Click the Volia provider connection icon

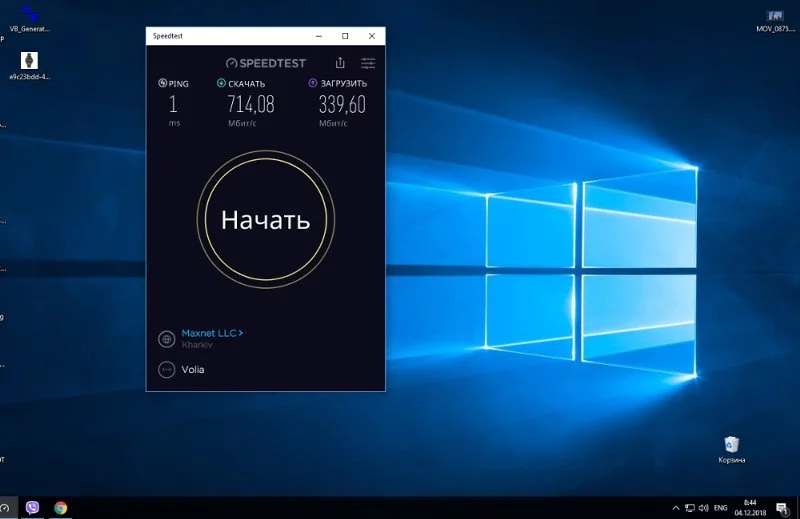click(x=166, y=369)
